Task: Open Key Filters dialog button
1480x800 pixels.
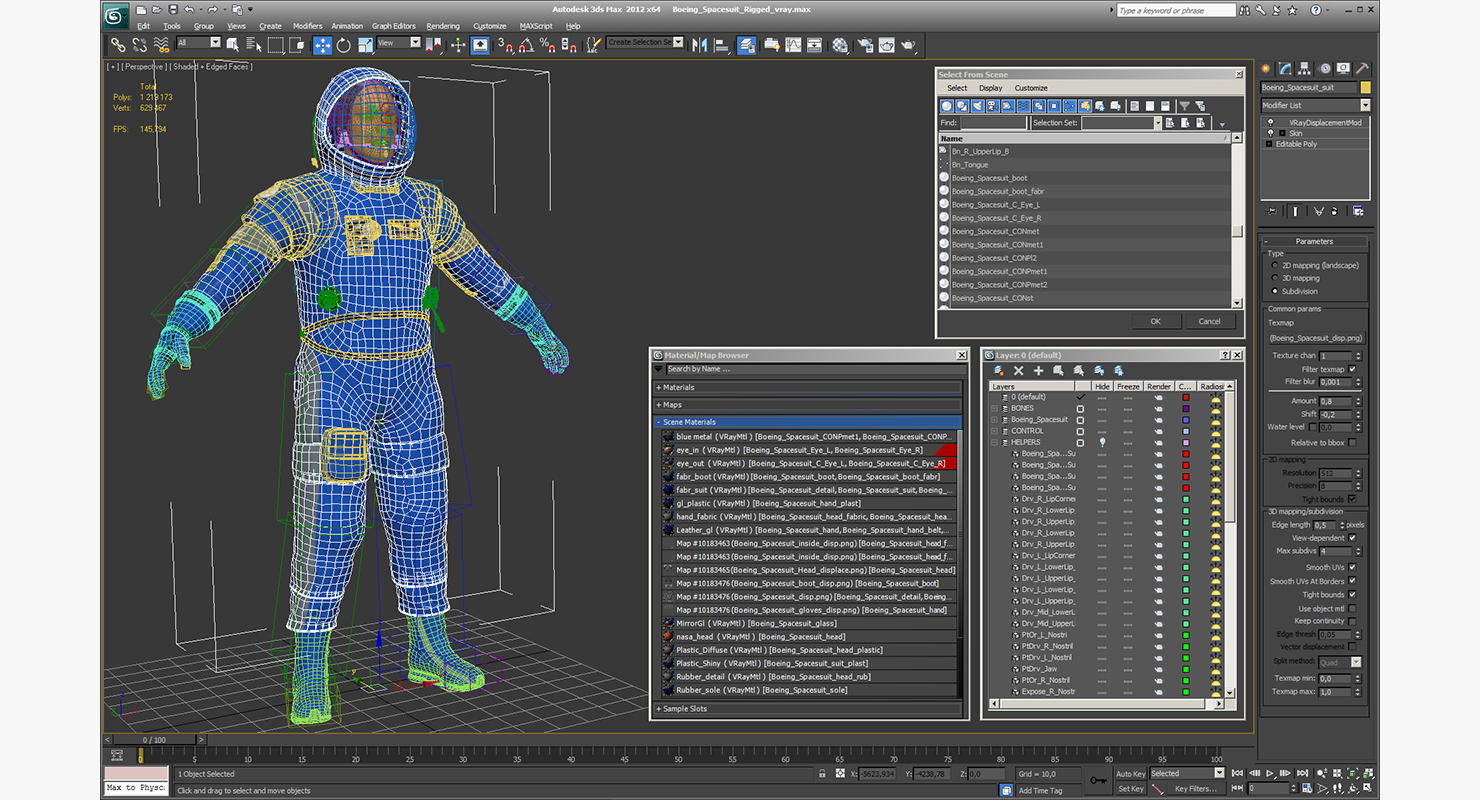Action: [x=1194, y=788]
